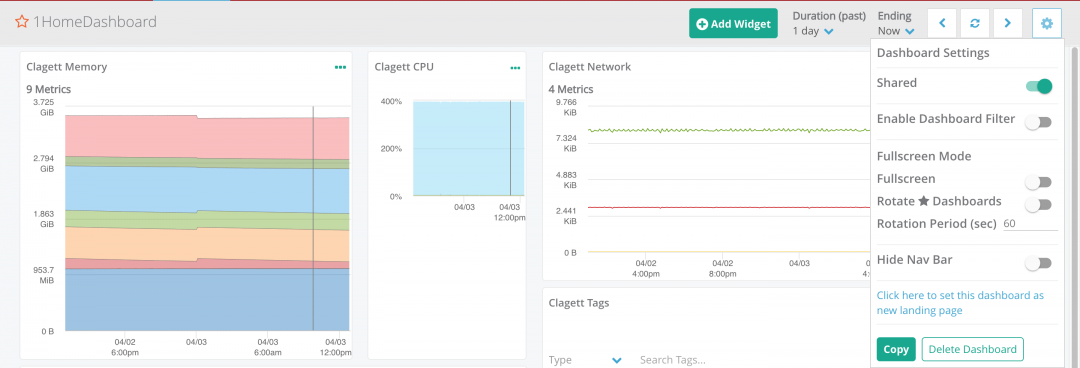Open the Clagett CPU widget options menu
This screenshot has height=368, width=1080.
pyautogui.click(x=515, y=68)
